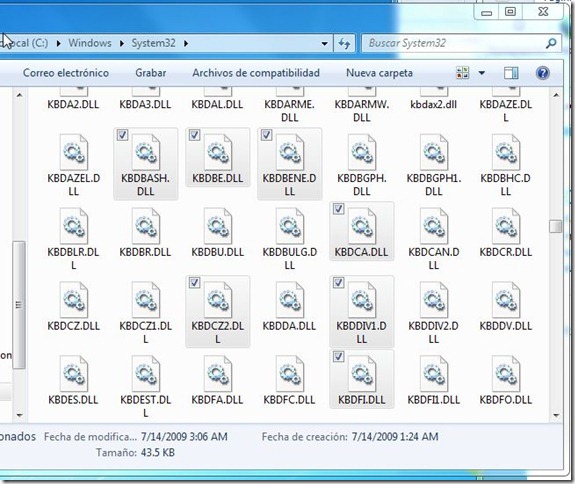Screen dimensions: 575x484
Task: Select the KBDDIV2.DLL file icon
Action: (x=434, y=300)
